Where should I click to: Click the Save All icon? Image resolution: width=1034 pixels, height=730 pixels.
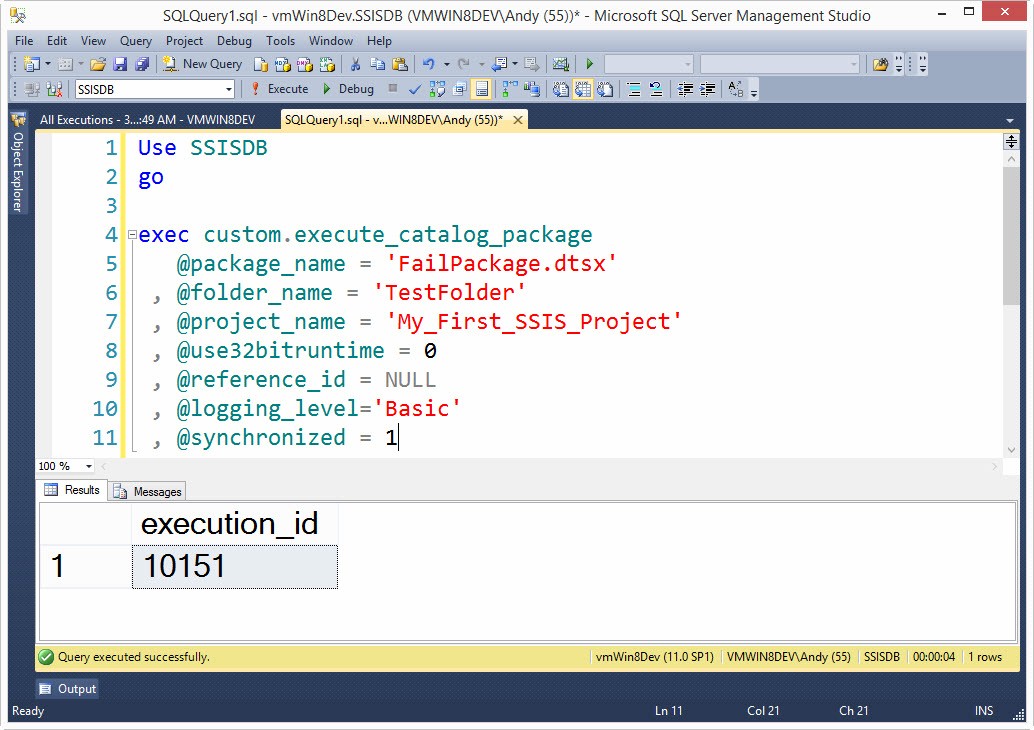coord(141,64)
